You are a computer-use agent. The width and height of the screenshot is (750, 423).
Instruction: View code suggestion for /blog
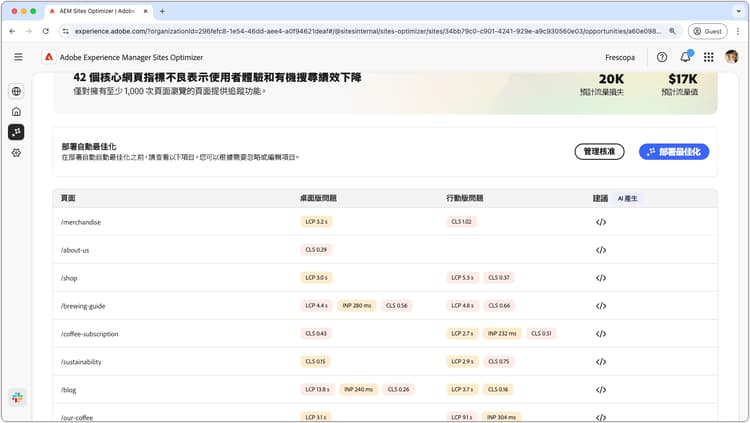pos(601,390)
